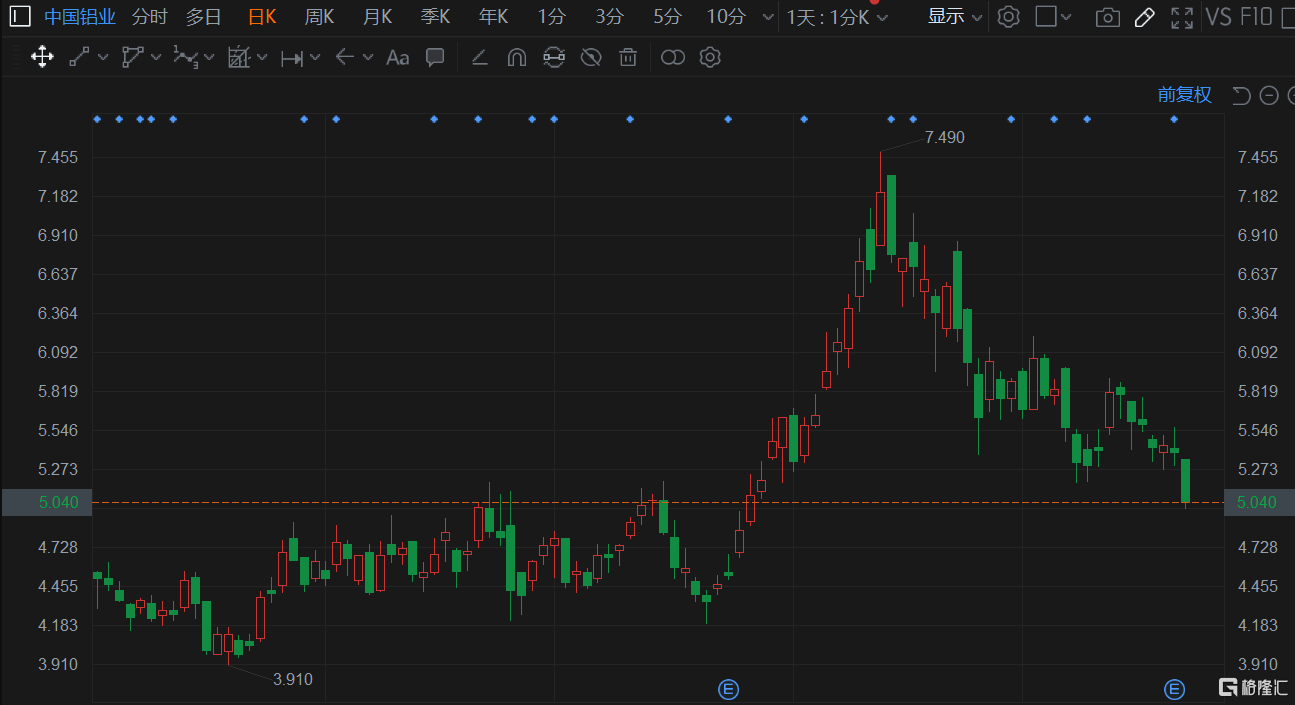Expand the layout square dropdown arrow

click(x=1066, y=17)
